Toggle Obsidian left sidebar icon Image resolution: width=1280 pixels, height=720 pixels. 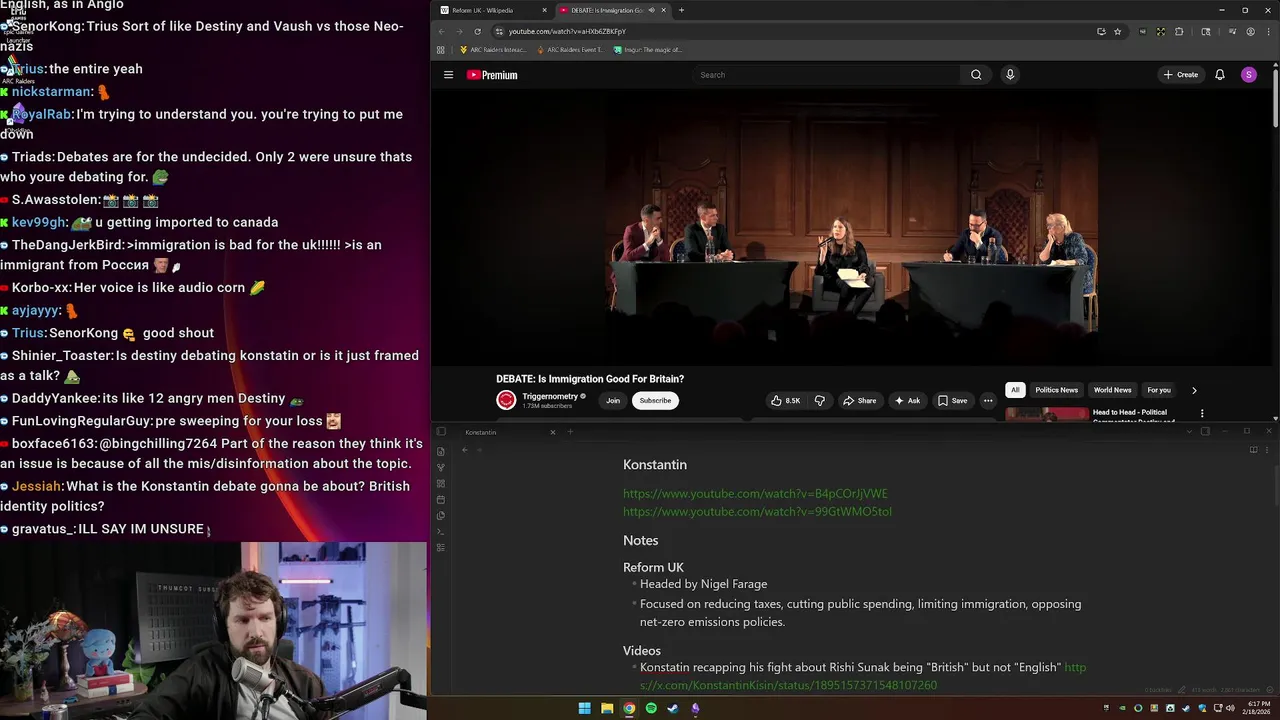tap(441, 432)
